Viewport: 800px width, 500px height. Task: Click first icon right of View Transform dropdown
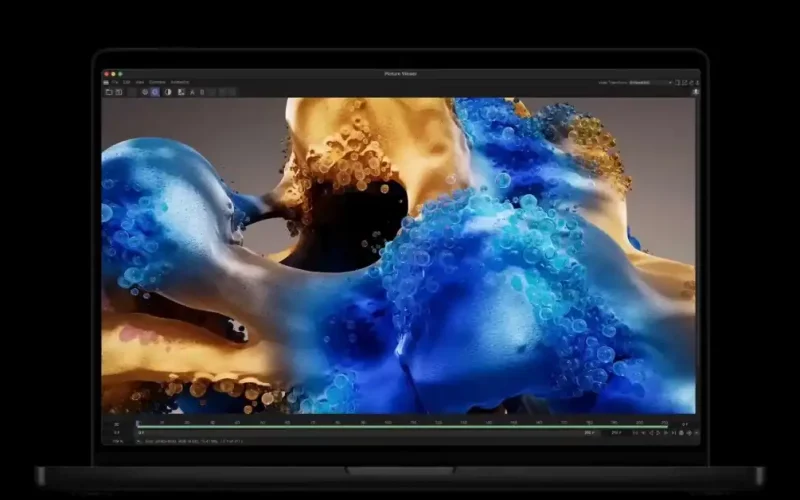[678, 83]
